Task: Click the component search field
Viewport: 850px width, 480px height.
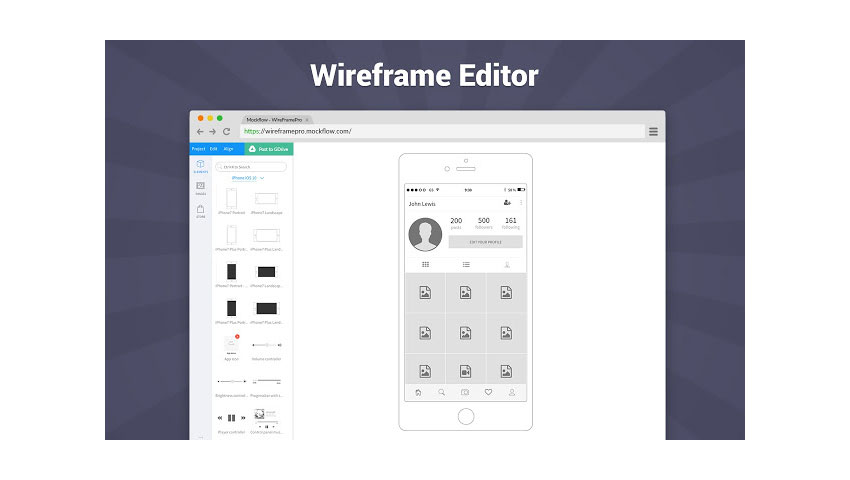Action: click(x=250, y=167)
